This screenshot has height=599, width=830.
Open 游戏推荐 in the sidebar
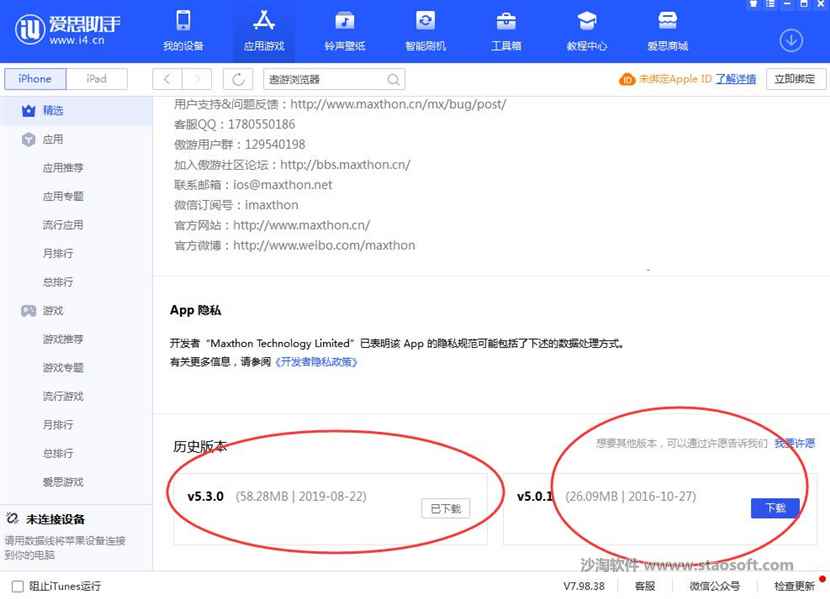point(63,339)
